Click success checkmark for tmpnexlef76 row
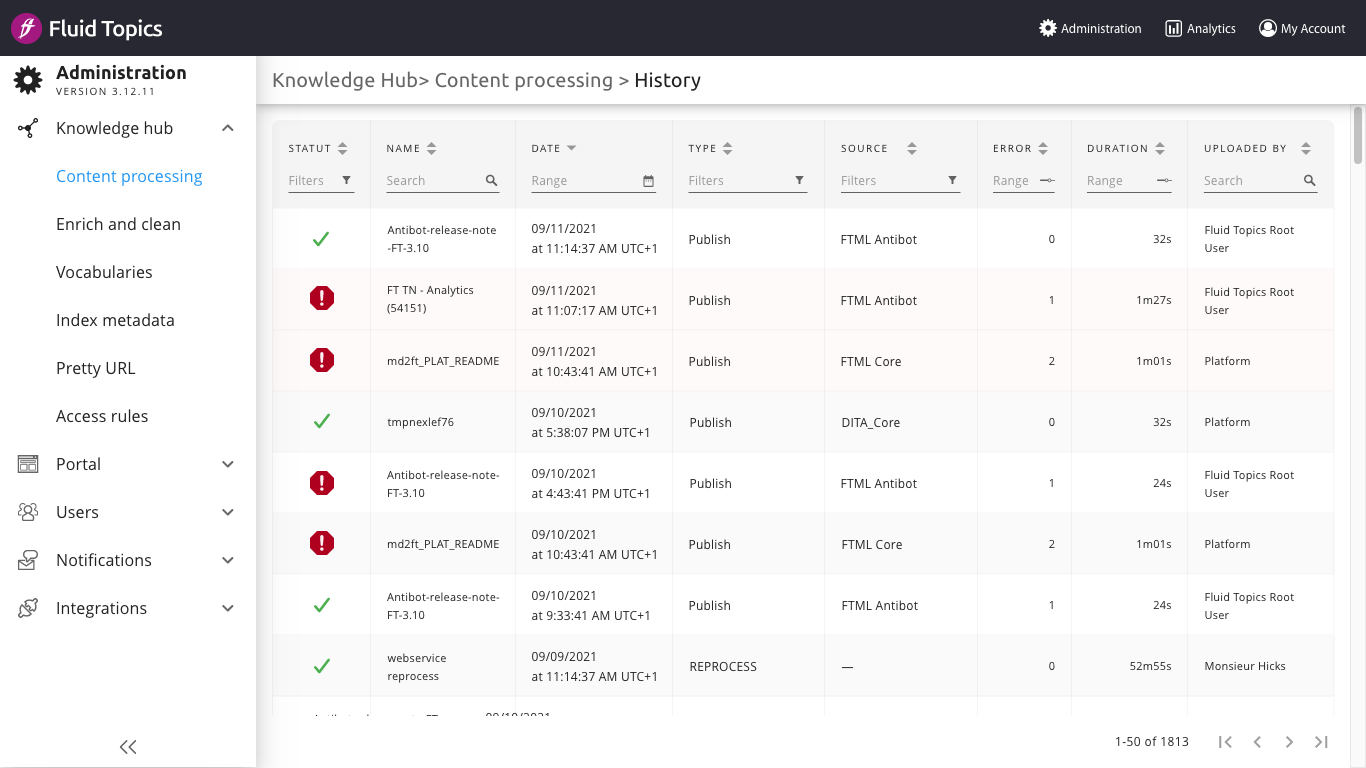This screenshot has height=768, width=1366. (322, 422)
